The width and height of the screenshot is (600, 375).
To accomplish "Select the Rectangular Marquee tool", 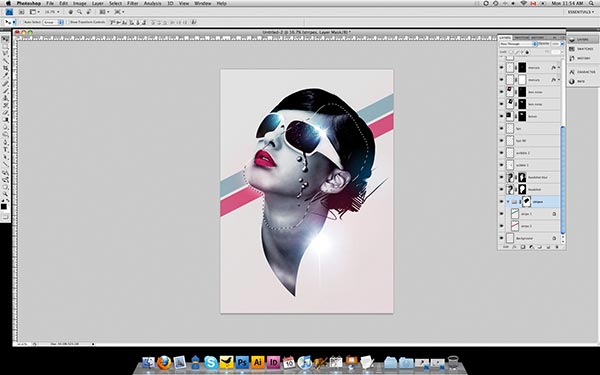I will click(x=5, y=46).
